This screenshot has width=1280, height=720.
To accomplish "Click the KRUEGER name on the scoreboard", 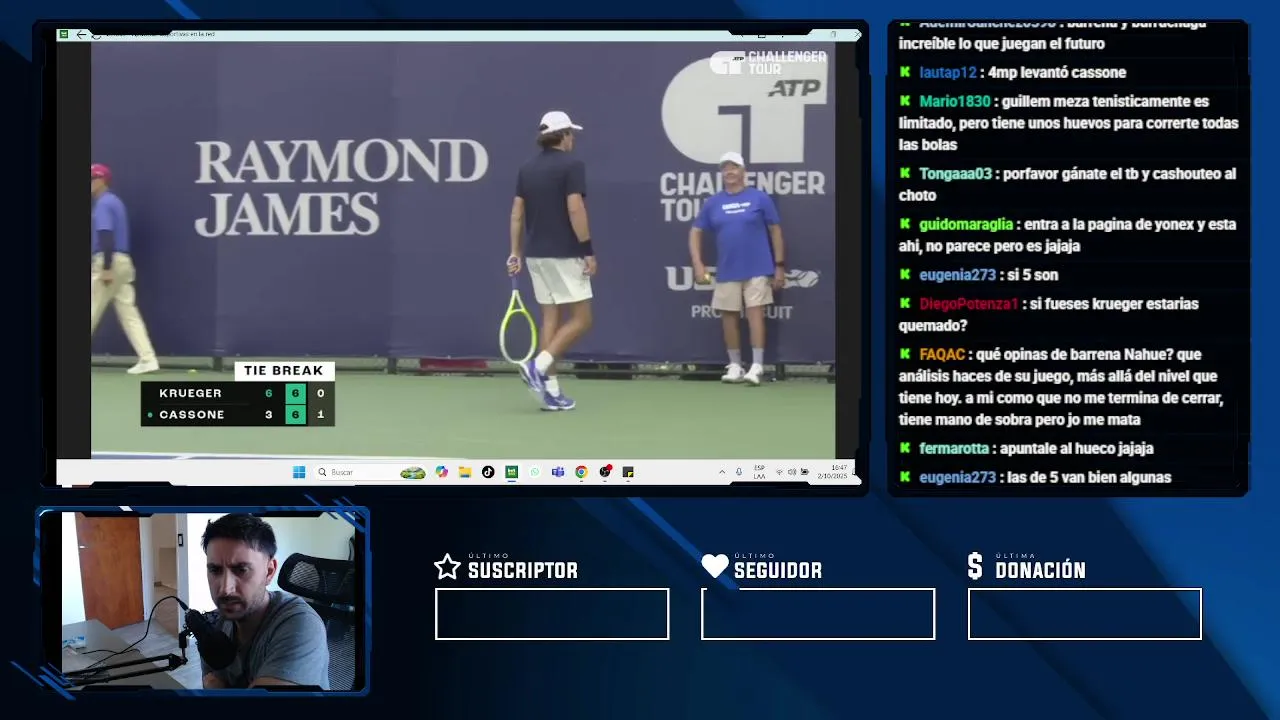I will point(190,393).
